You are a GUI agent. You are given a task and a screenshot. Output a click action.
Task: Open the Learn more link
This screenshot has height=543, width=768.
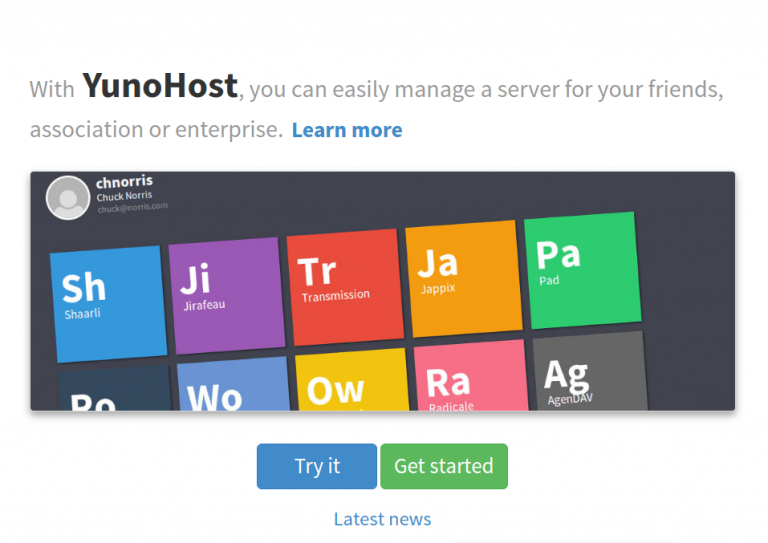tap(347, 130)
